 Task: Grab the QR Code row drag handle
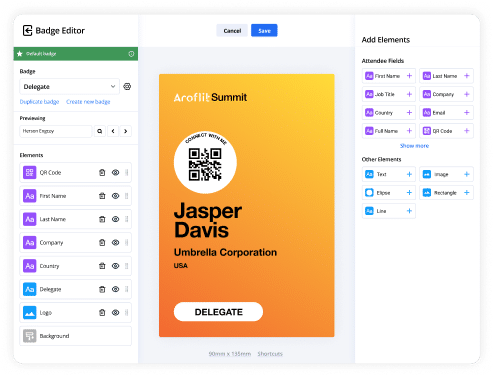[x=127, y=172]
